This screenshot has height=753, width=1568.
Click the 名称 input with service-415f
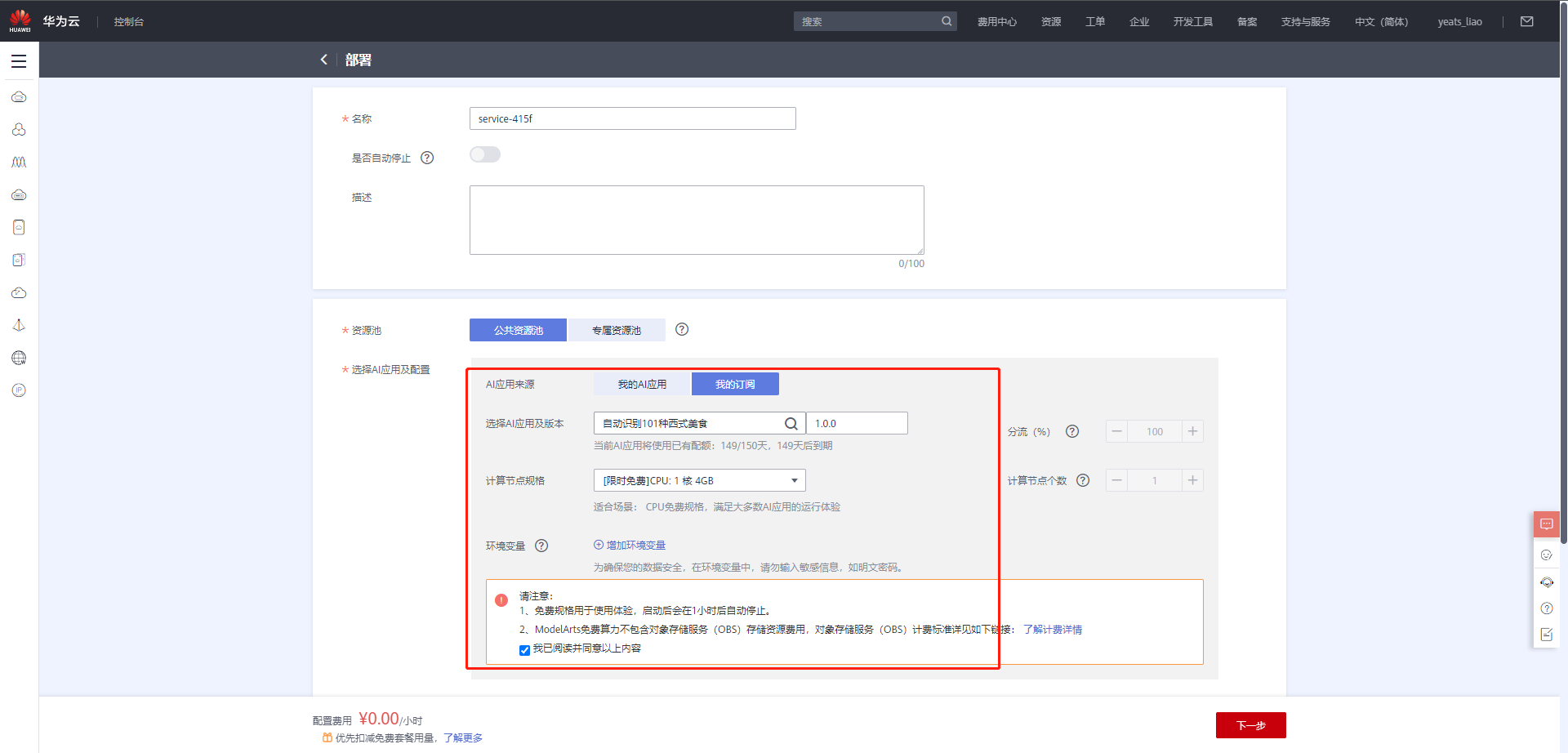pos(632,118)
